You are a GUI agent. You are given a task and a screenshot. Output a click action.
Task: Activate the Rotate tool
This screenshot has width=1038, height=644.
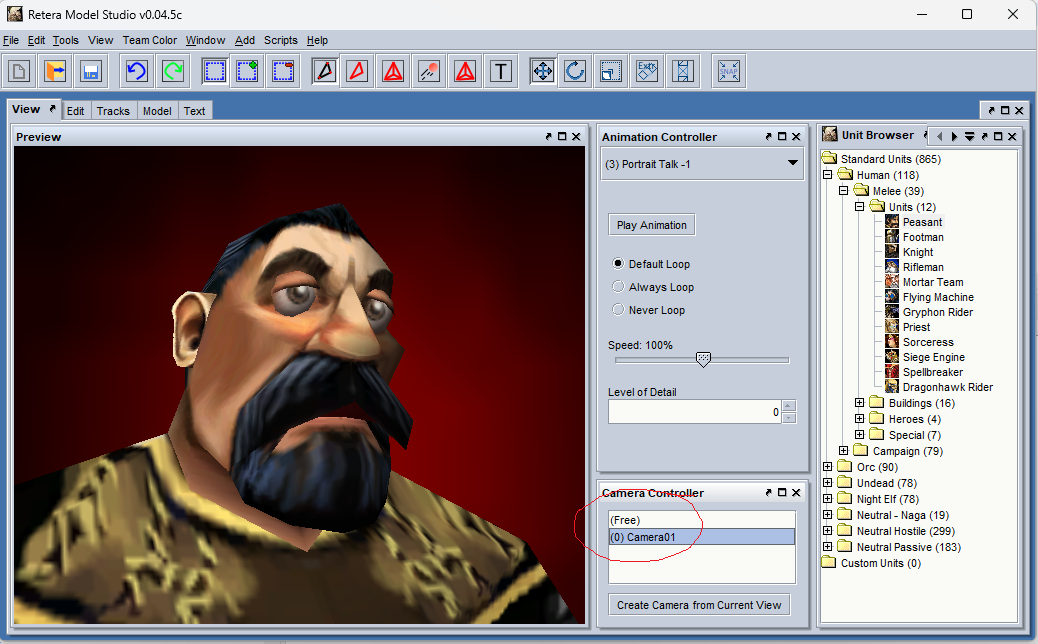coord(575,71)
